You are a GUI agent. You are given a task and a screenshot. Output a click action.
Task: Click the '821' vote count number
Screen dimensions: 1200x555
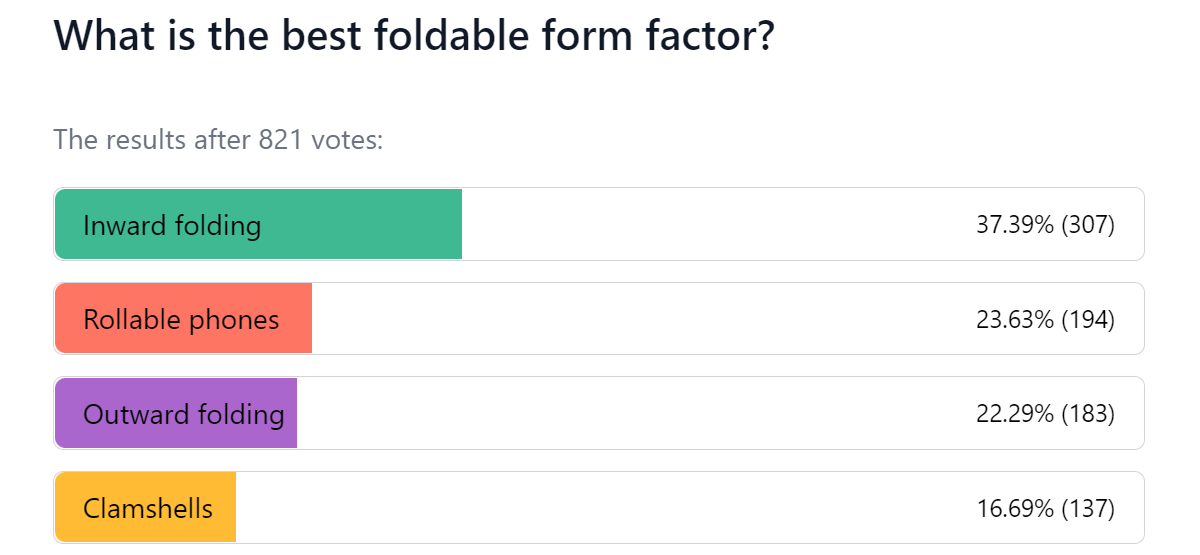(281, 139)
